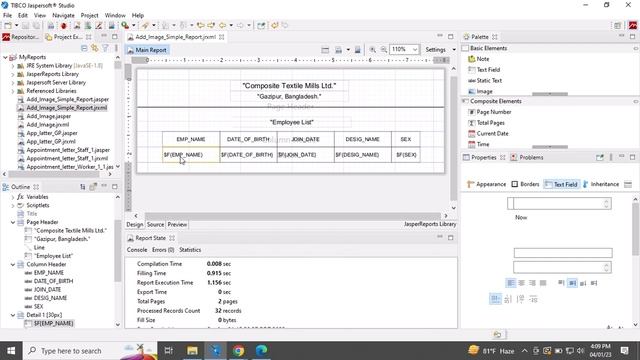This screenshot has height=360, width=640.
Task: Switch to the Console tab
Action: click(x=137, y=250)
